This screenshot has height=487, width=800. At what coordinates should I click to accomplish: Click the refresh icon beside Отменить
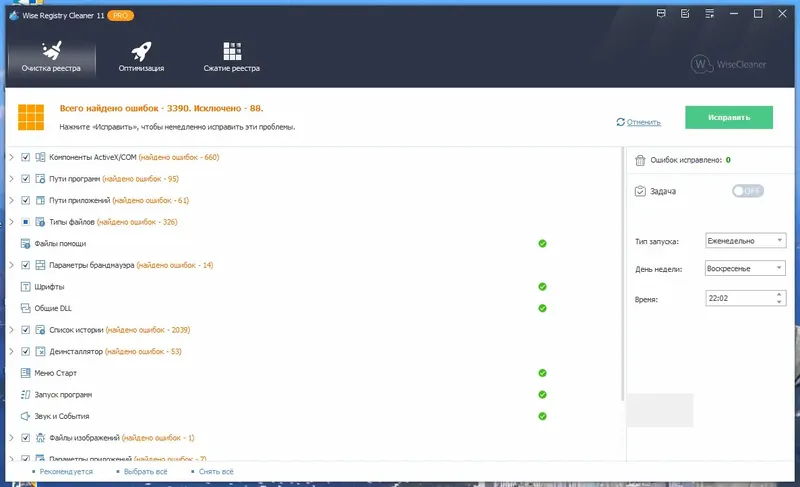(620, 122)
